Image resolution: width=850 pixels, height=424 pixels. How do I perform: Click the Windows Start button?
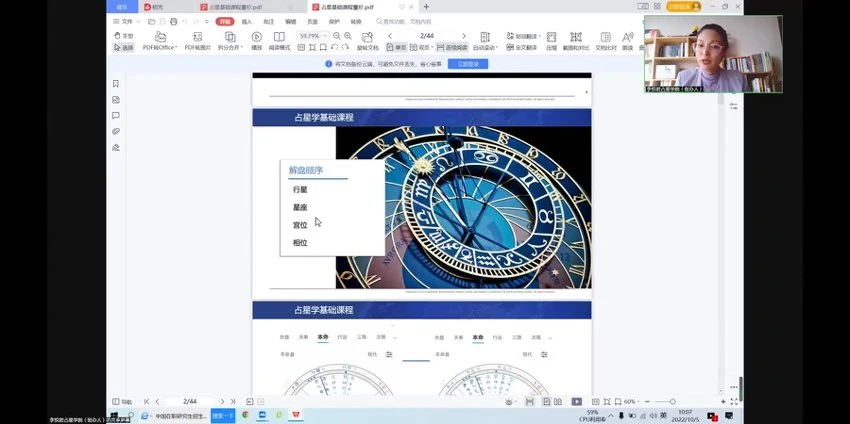pyautogui.click(x=115, y=415)
